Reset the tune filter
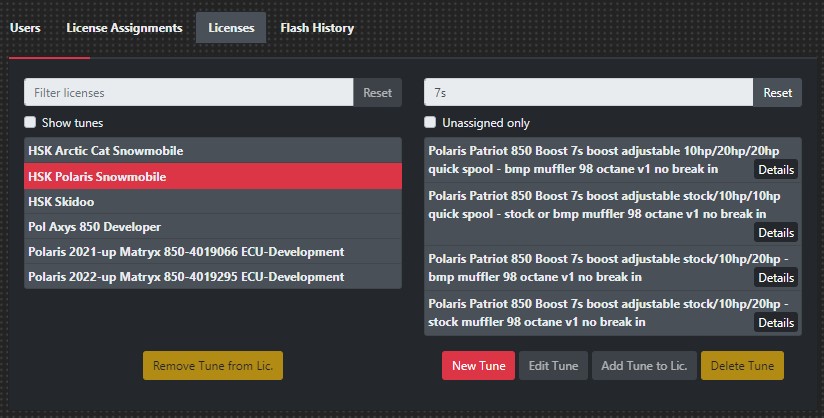The height and width of the screenshot is (418, 824). tap(777, 93)
